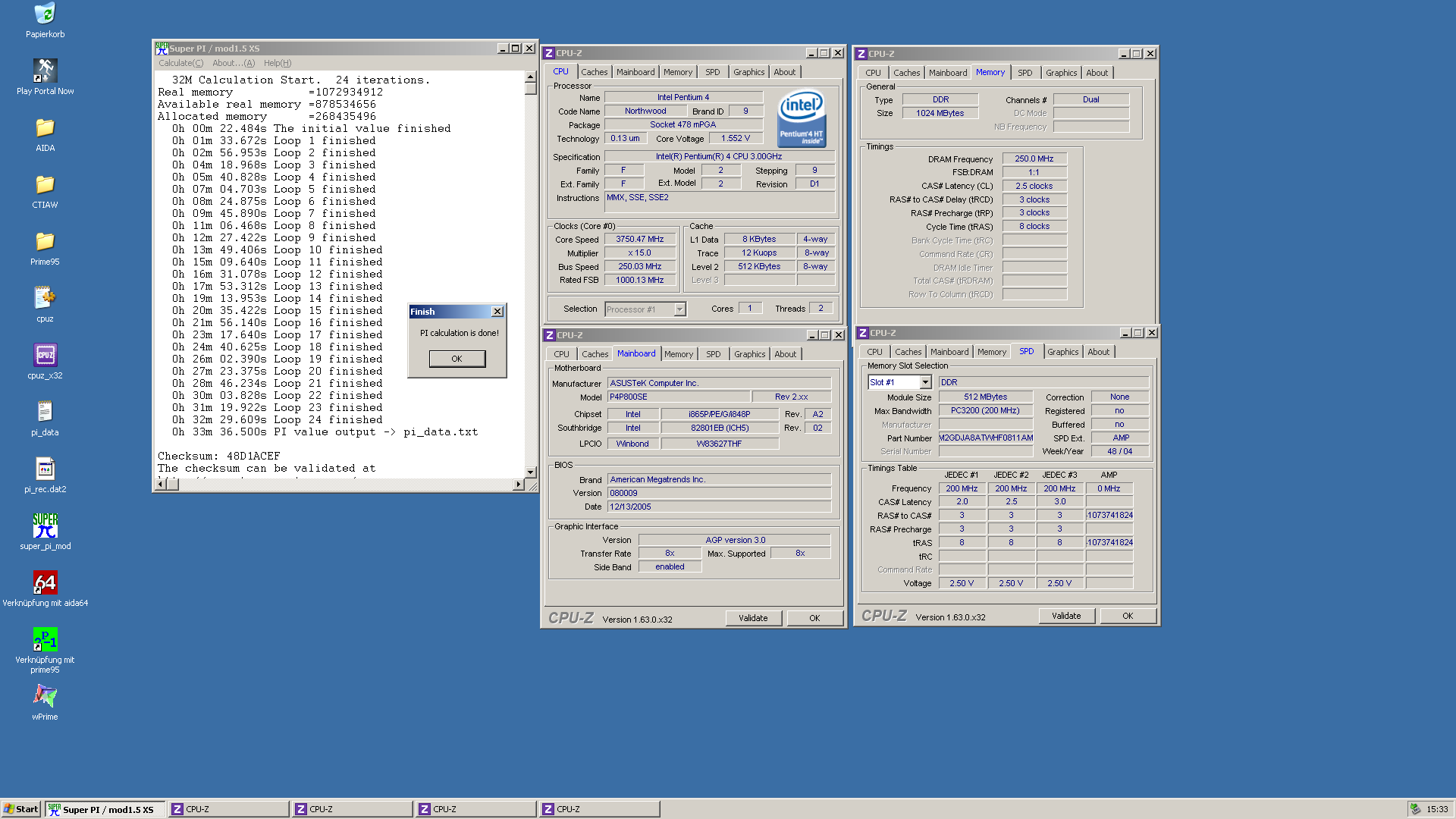Open the Caches tab in CPU-Z SPD window
The width and height of the screenshot is (1456, 819).
point(908,352)
